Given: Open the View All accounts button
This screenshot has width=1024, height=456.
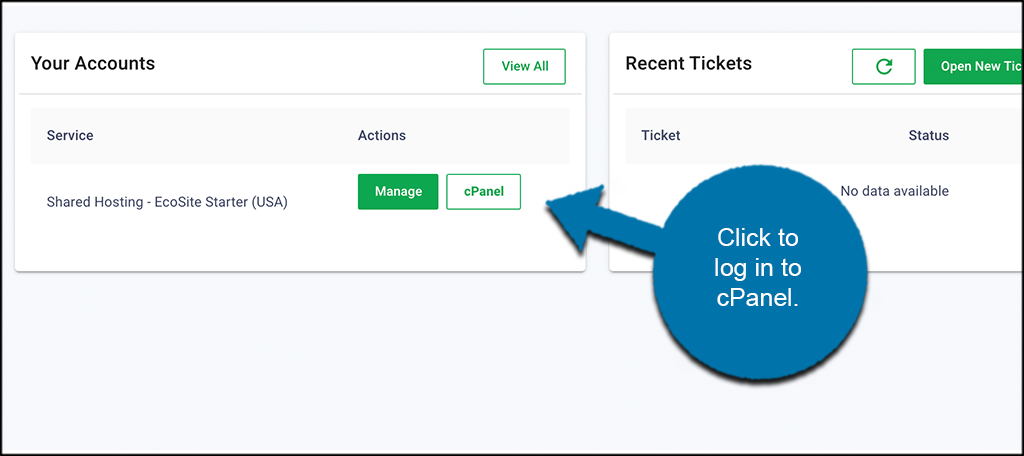Looking at the screenshot, I should [x=524, y=66].
